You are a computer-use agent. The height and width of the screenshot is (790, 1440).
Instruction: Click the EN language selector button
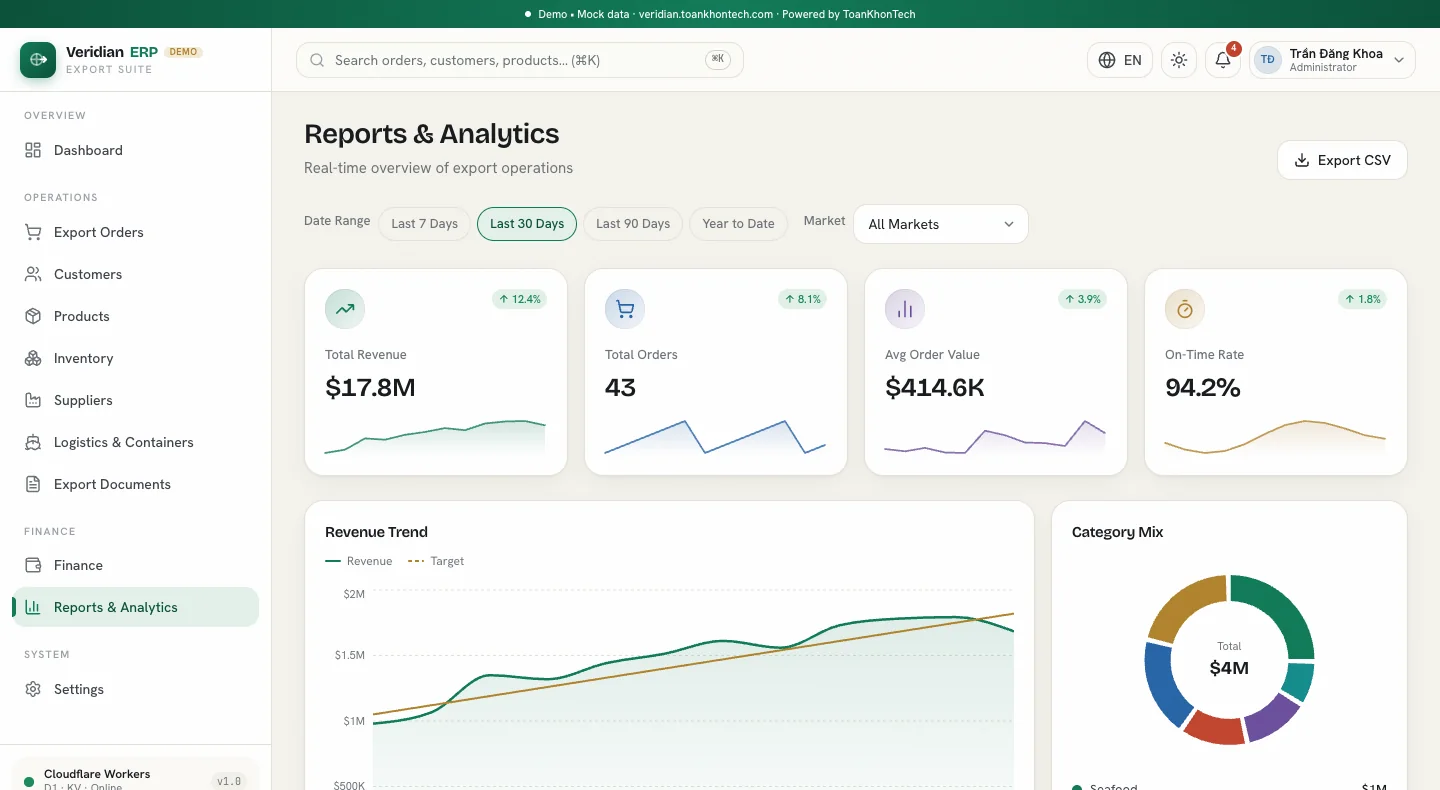click(x=1120, y=60)
